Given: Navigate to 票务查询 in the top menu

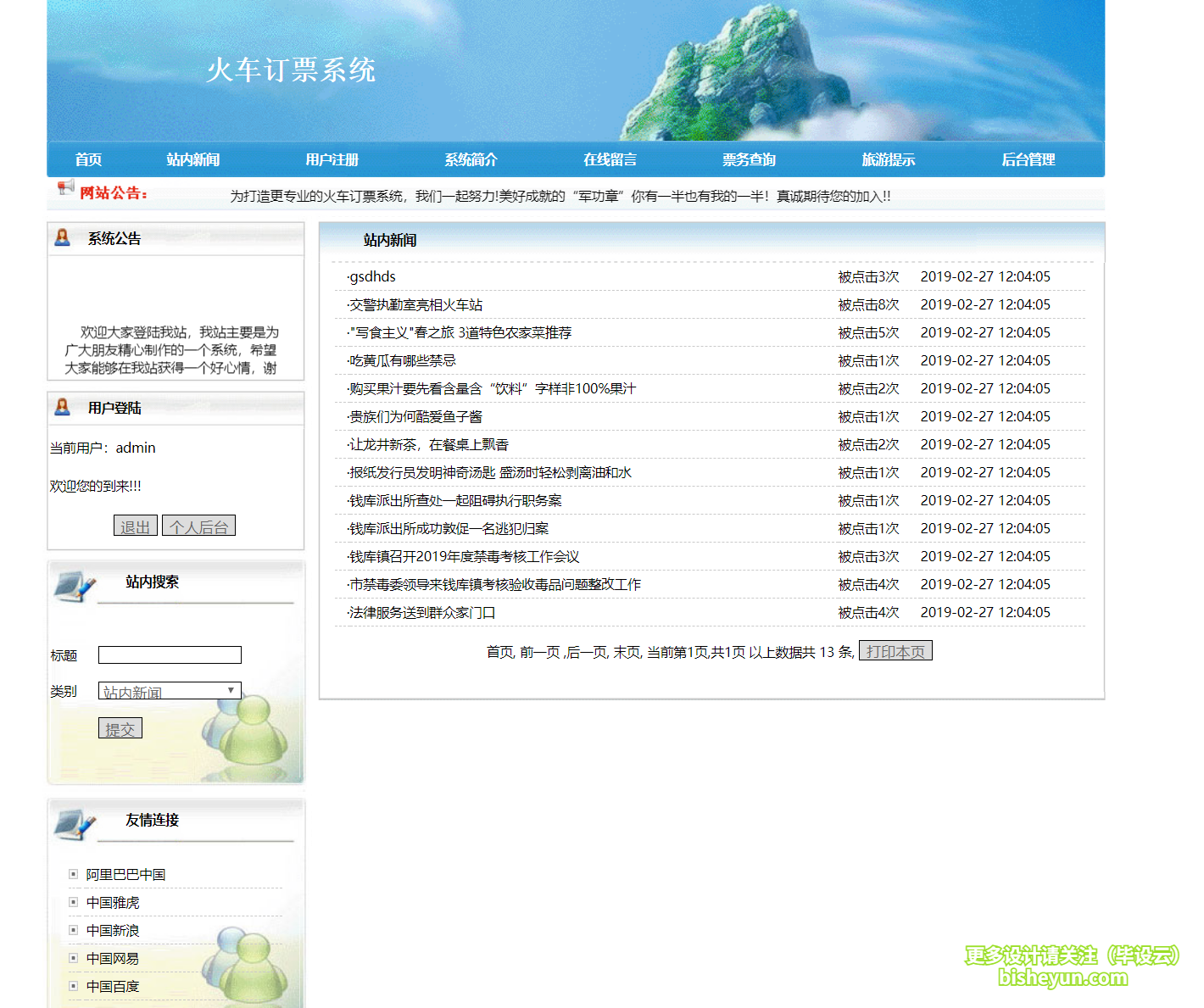Looking at the screenshot, I should [749, 159].
